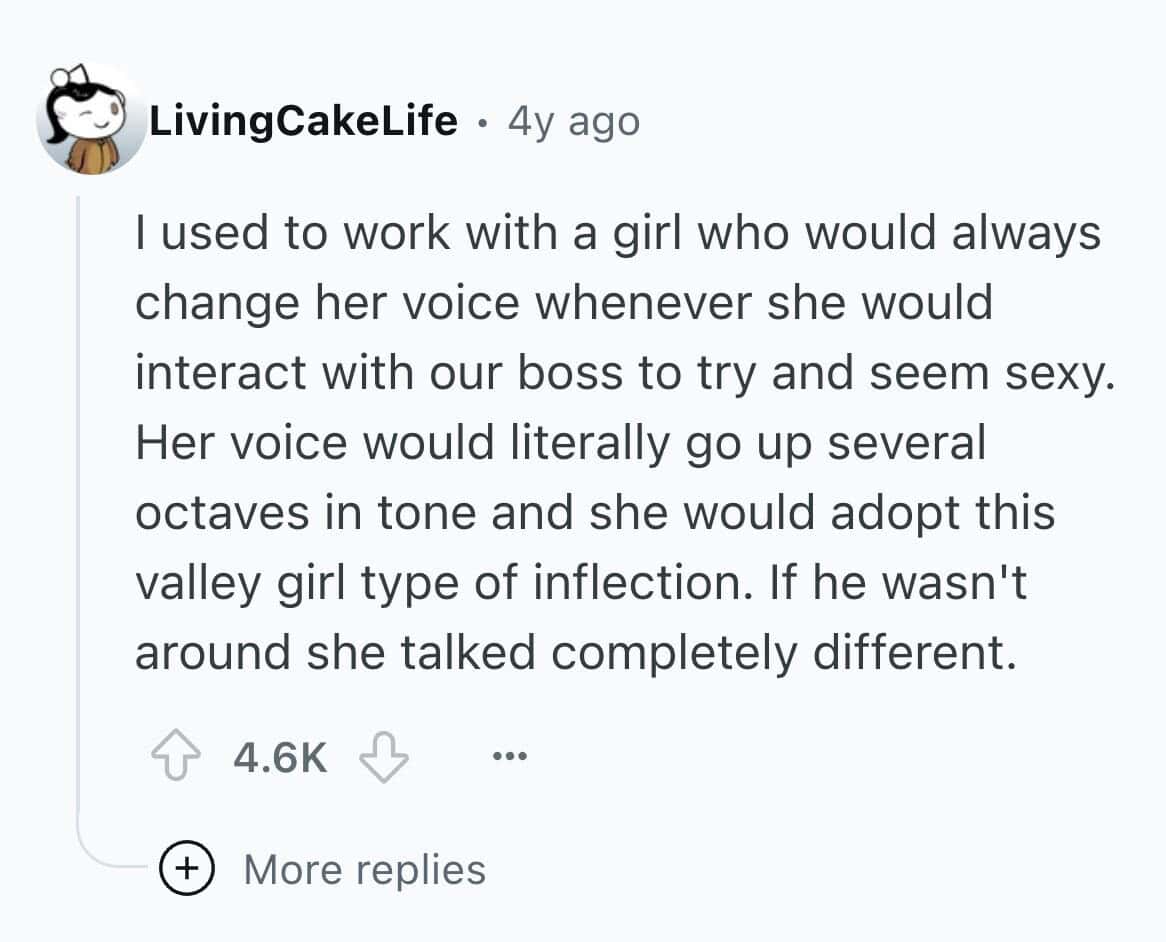
Task: Open the LivingCakeLife username profile link
Action: pyautogui.click(x=304, y=122)
